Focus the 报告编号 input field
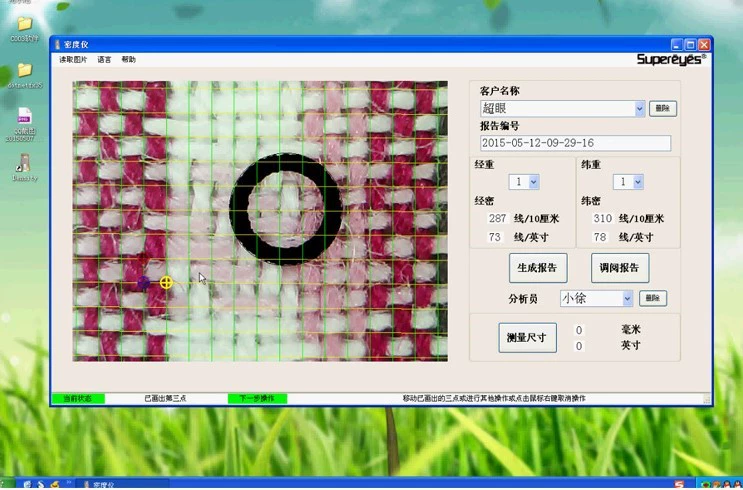The width and height of the screenshot is (743, 490). tap(575, 143)
